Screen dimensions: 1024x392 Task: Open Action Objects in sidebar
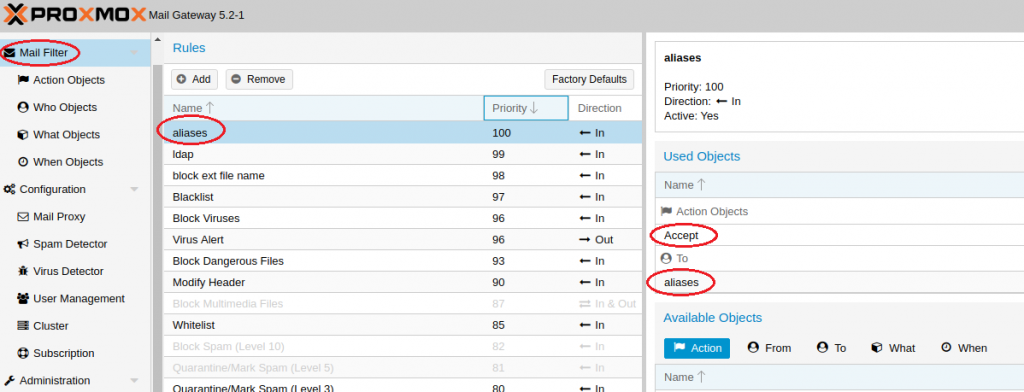(69, 80)
